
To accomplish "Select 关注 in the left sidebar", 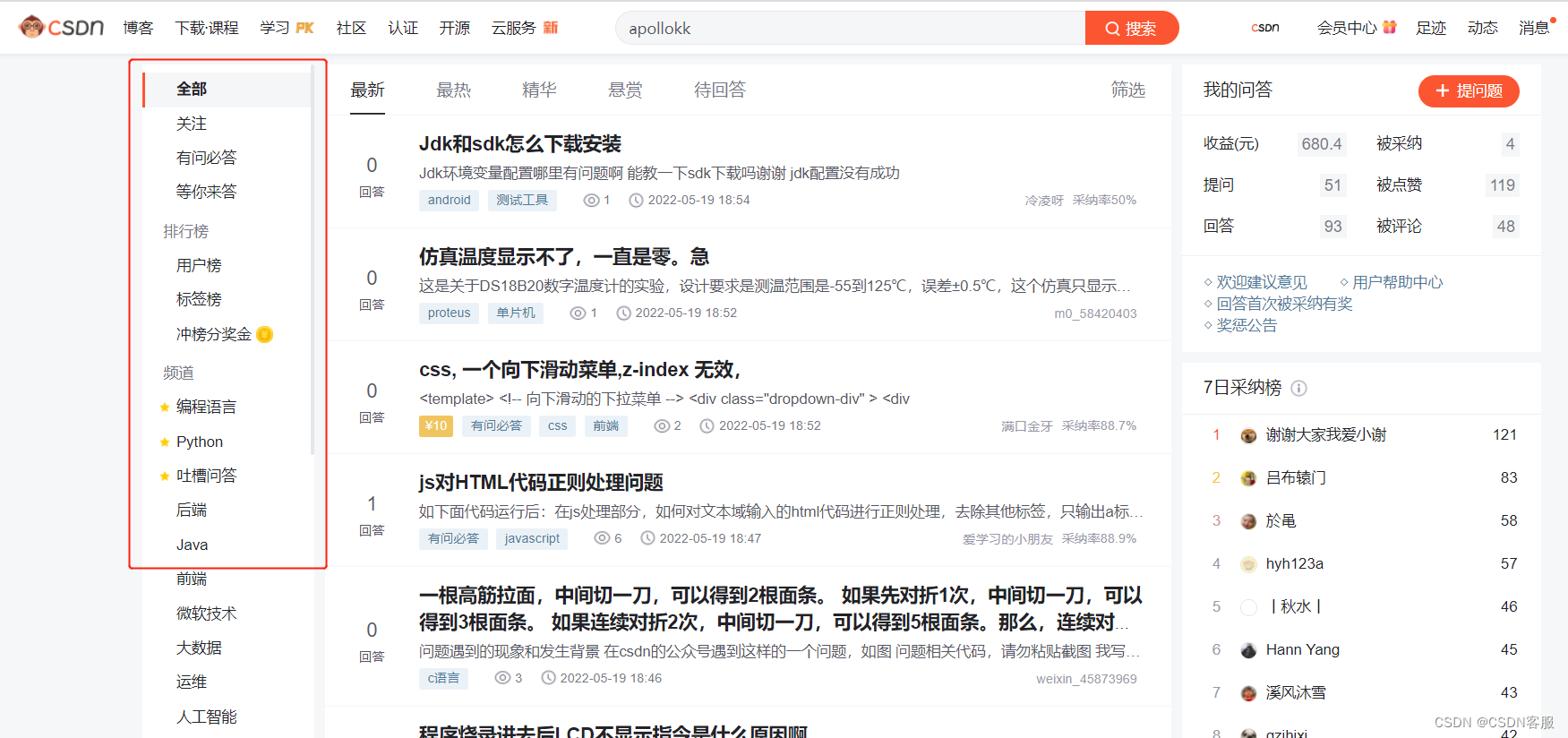I will pyautogui.click(x=192, y=123).
